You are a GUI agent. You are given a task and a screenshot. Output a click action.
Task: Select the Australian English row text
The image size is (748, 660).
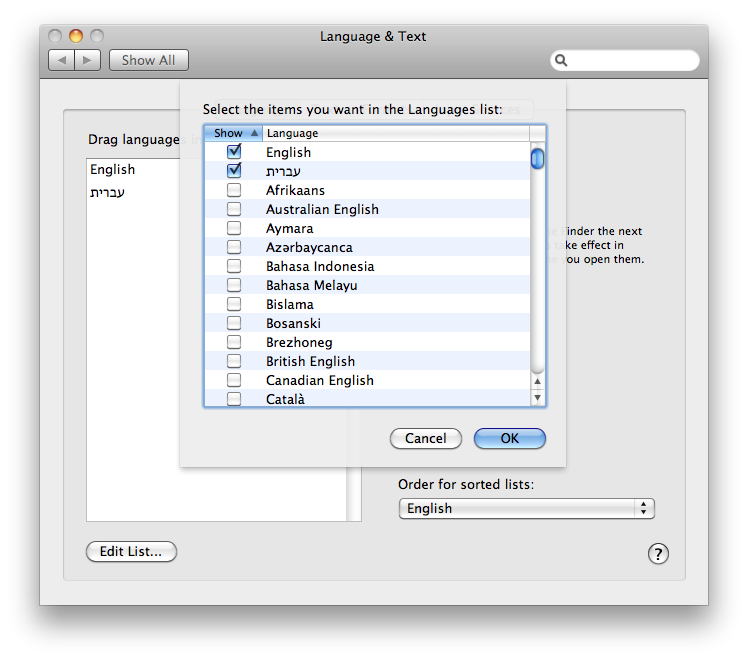pyautogui.click(x=322, y=209)
